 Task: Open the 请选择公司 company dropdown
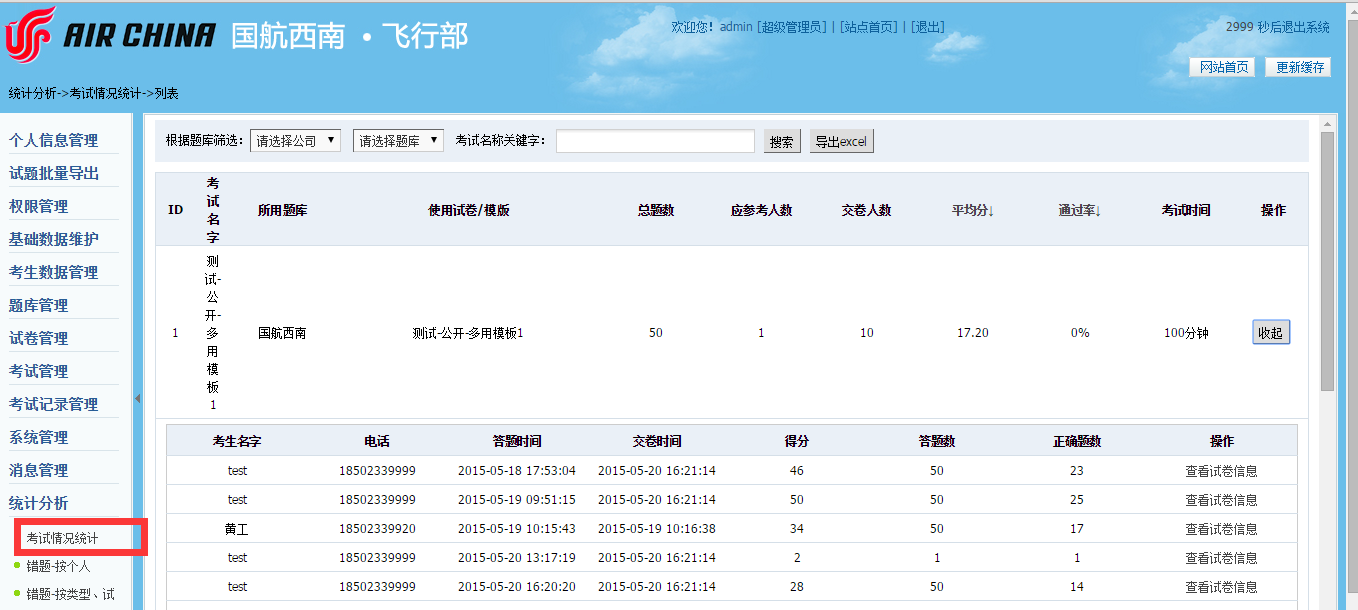click(296, 141)
